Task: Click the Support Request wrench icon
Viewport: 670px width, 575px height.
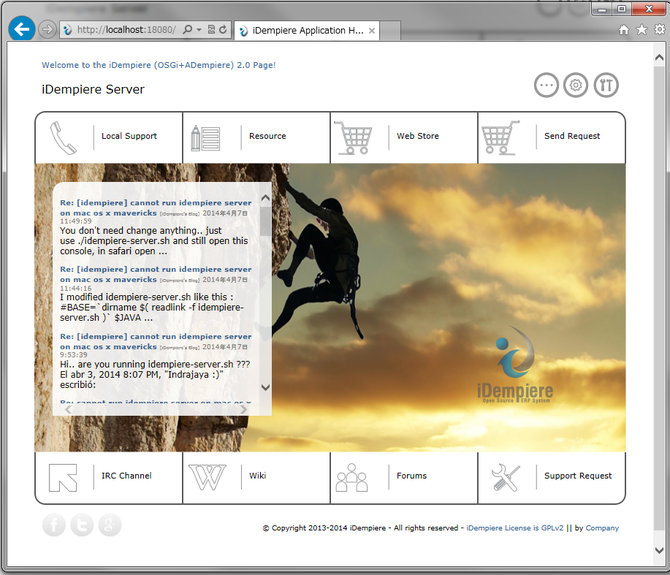Action: pos(505,478)
